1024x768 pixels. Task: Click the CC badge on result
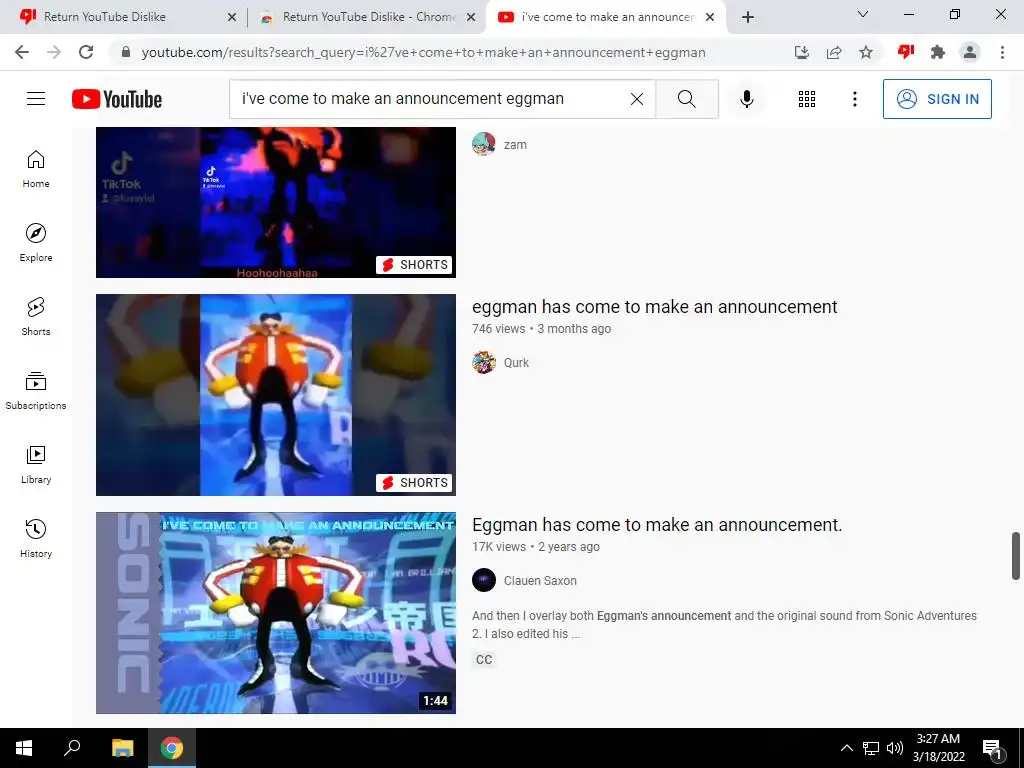[484, 660]
